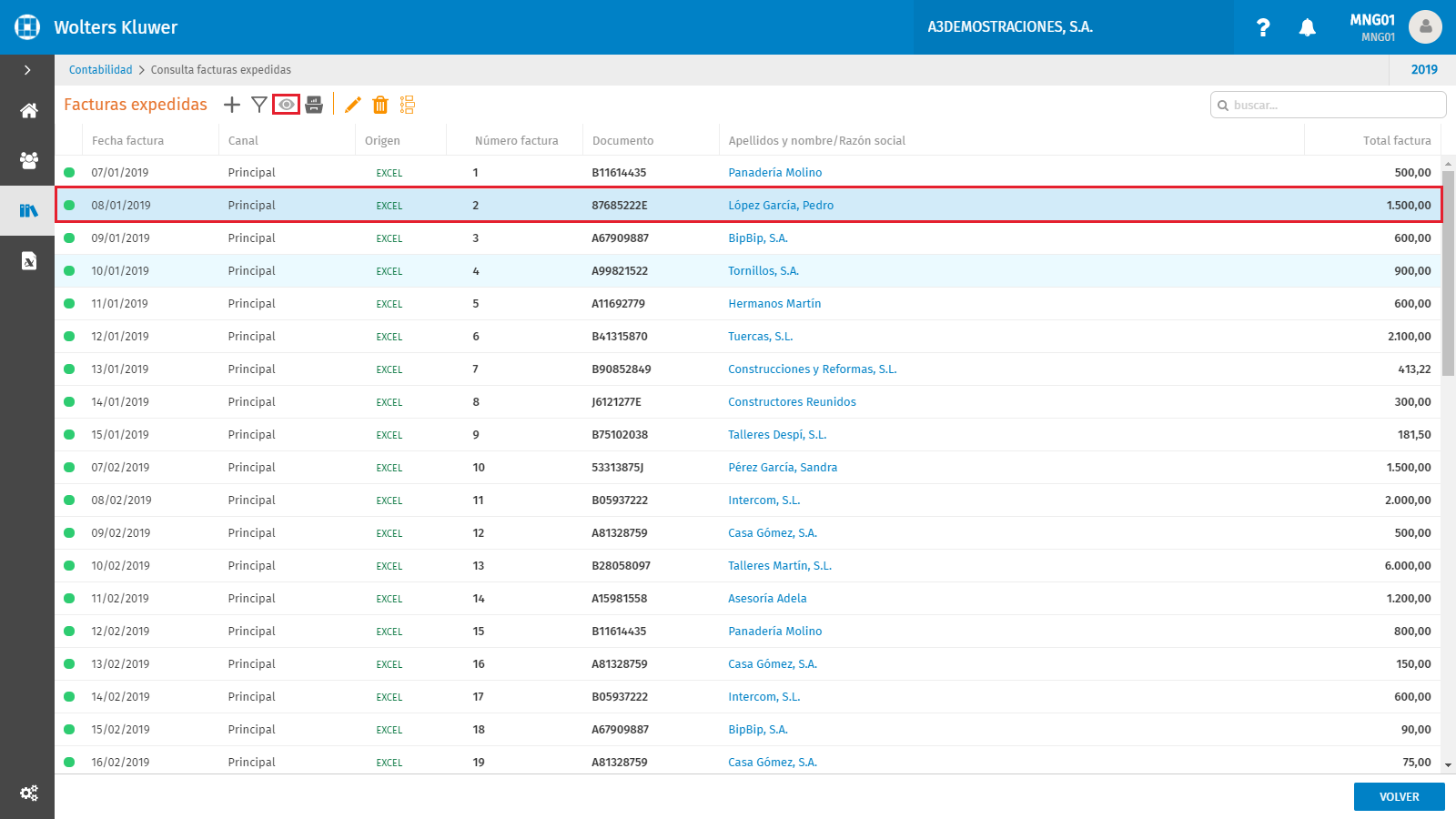
Task: Click the green status dot of 10/01/2019 row
Action: pos(69,270)
